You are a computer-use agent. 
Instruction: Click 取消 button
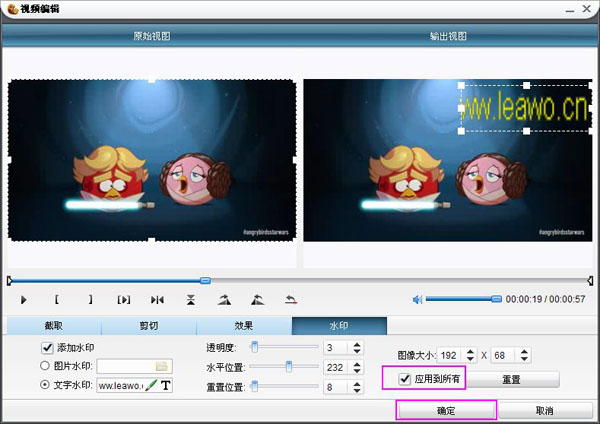[x=545, y=411]
